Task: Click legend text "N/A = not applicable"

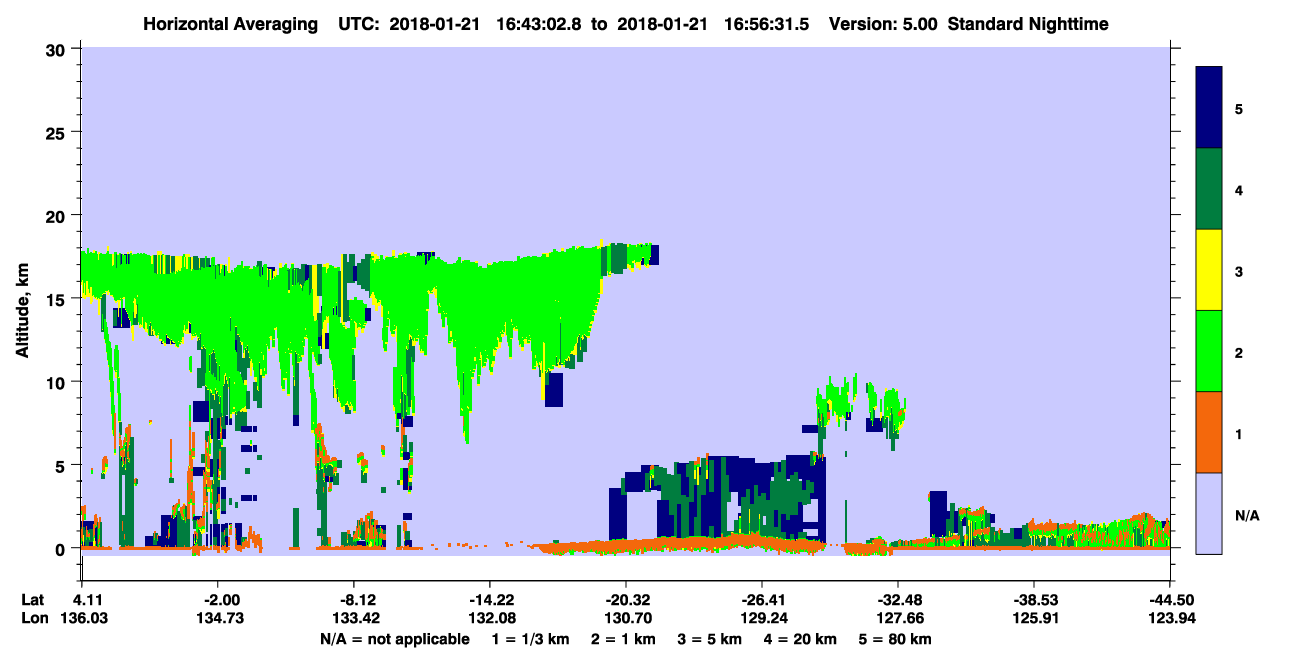Action: click(394, 638)
